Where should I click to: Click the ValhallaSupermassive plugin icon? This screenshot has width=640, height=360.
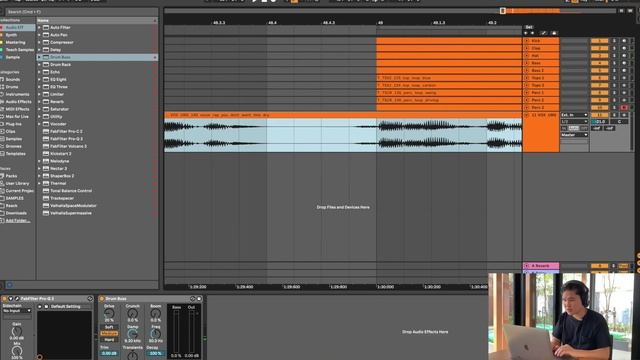point(46,213)
